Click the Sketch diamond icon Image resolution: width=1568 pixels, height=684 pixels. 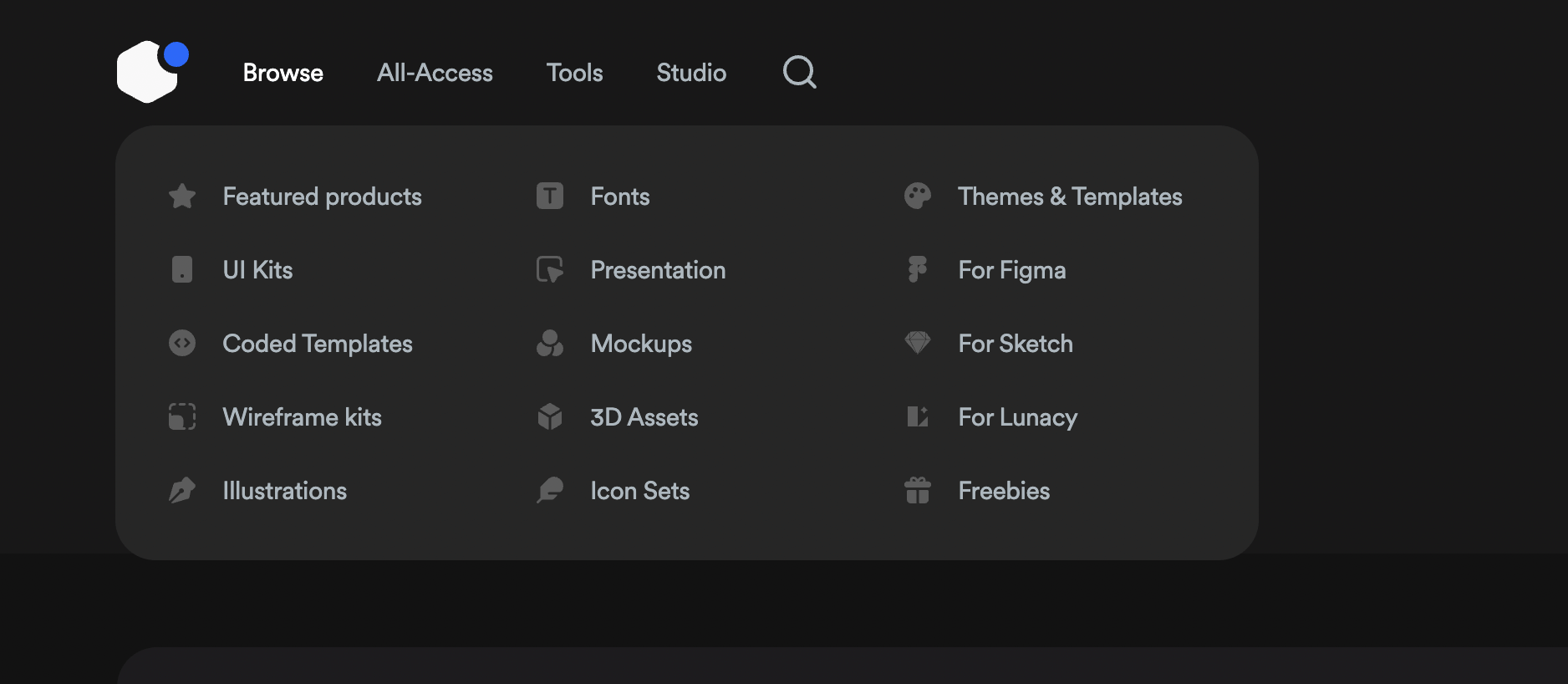tap(917, 343)
